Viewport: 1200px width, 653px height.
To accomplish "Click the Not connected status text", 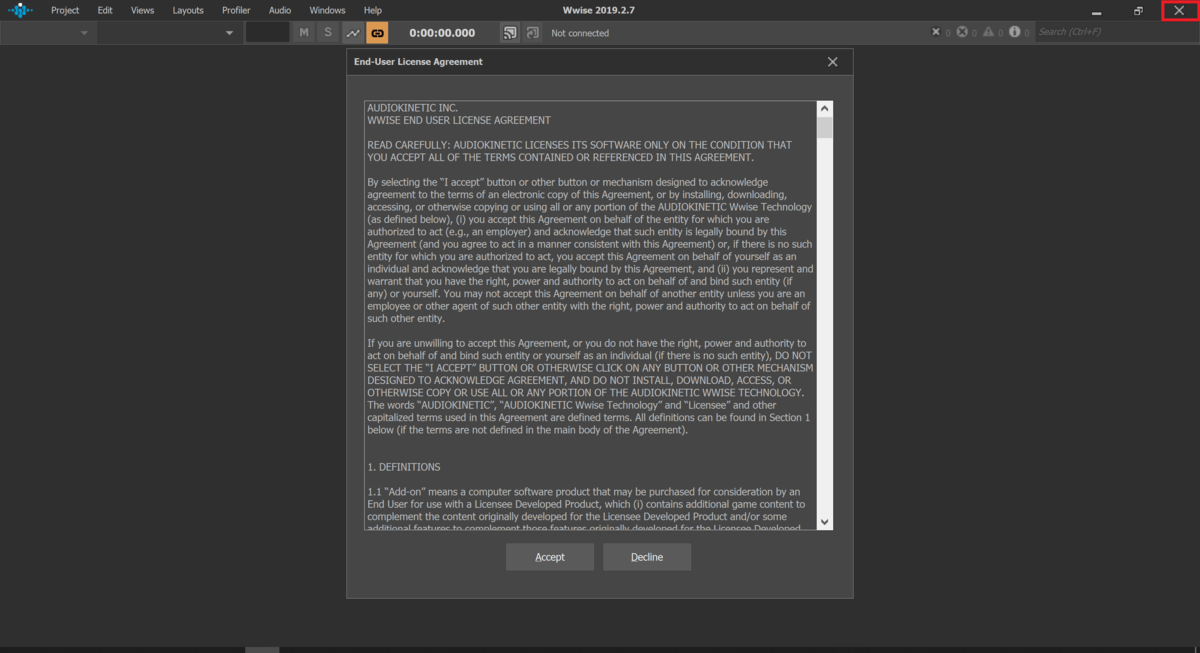I will coord(580,33).
